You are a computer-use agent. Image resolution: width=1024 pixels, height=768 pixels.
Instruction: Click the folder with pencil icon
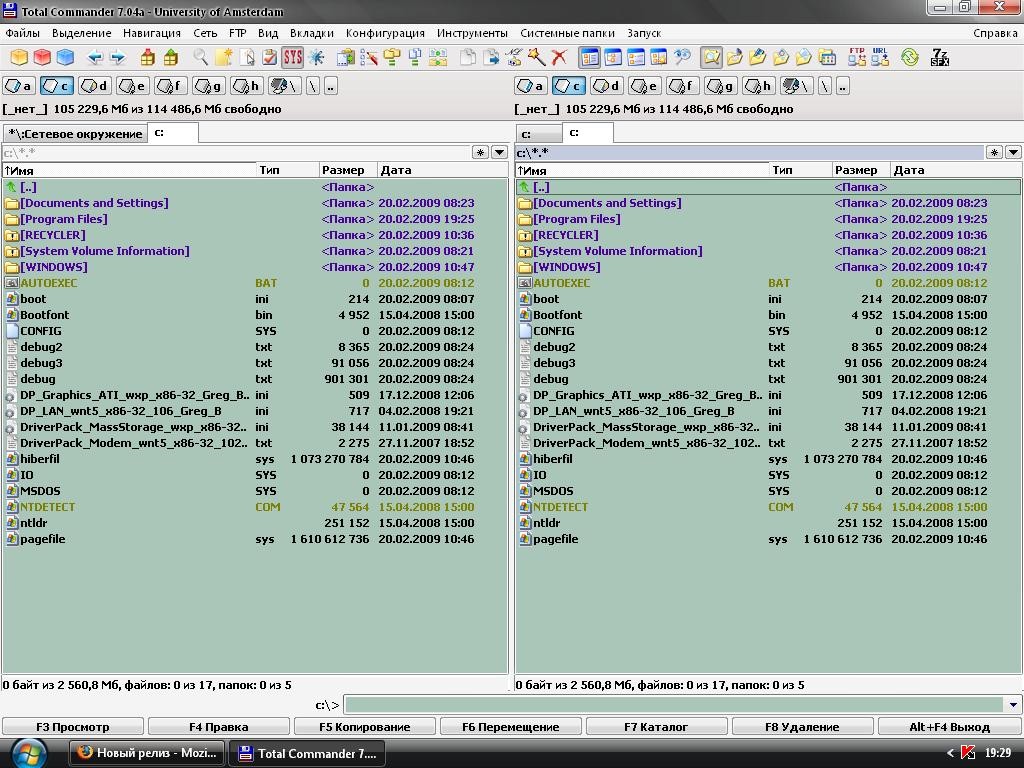click(x=758, y=57)
